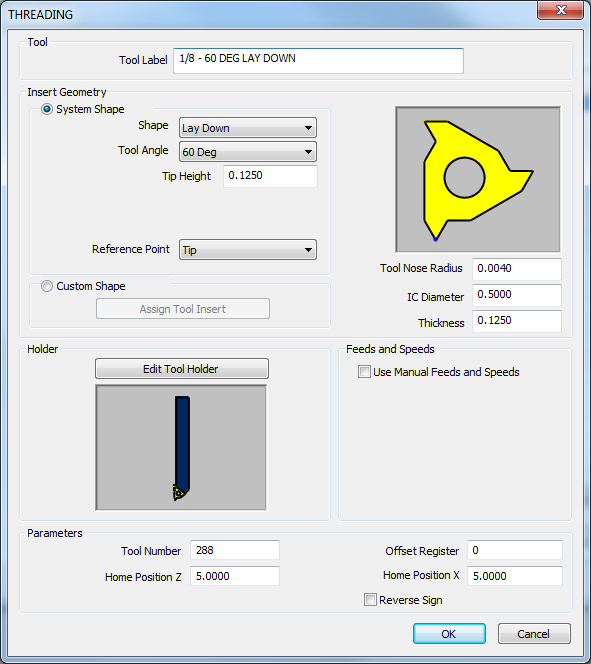Select the Custom Shape radio button

point(47,286)
